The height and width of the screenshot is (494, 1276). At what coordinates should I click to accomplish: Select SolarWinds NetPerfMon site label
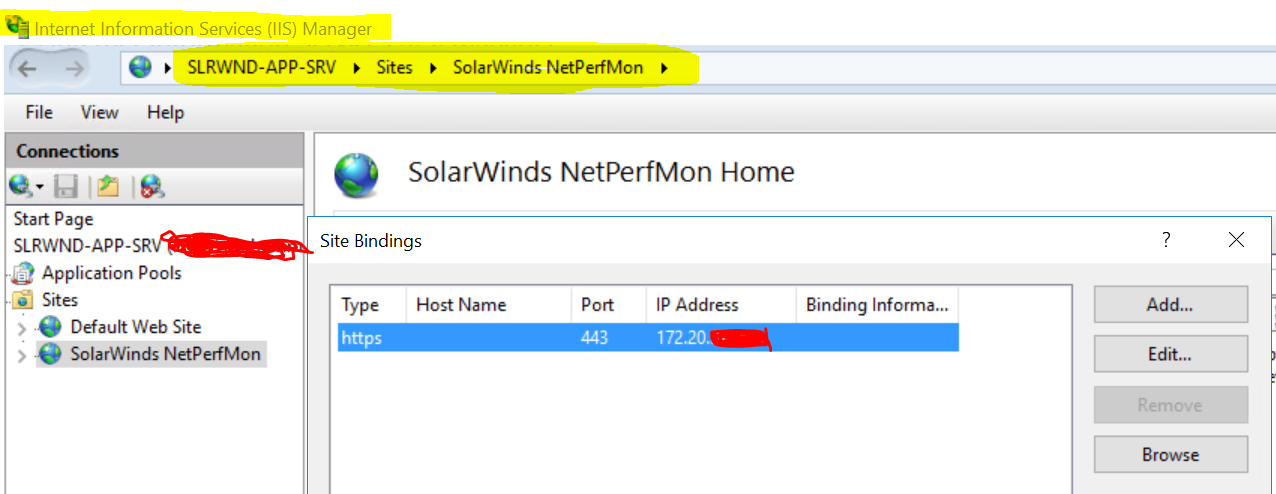click(166, 354)
